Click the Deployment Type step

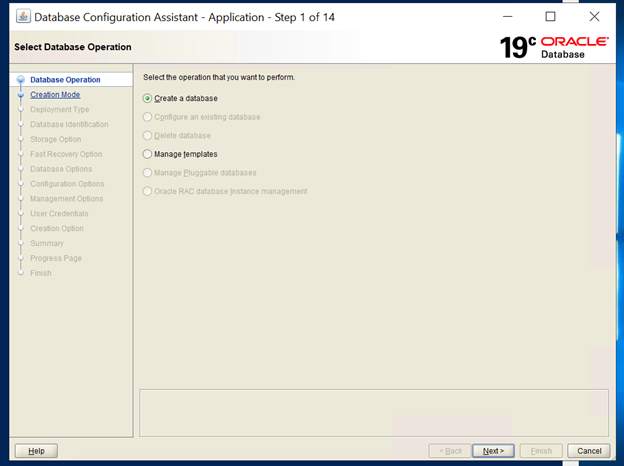60,109
